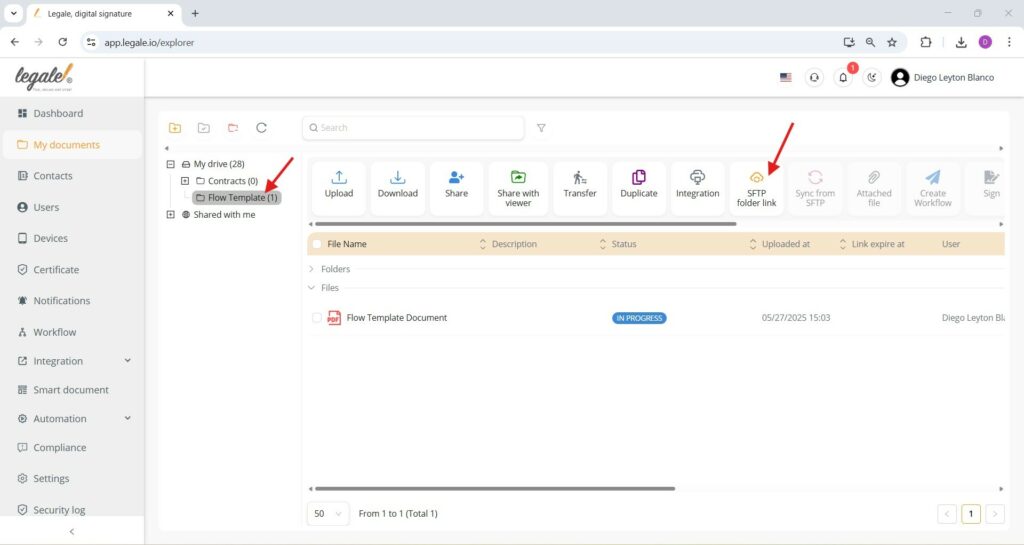This screenshot has height=545, width=1024.
Task: Click Sync from SFTP icon
Action: pos(815,178)
